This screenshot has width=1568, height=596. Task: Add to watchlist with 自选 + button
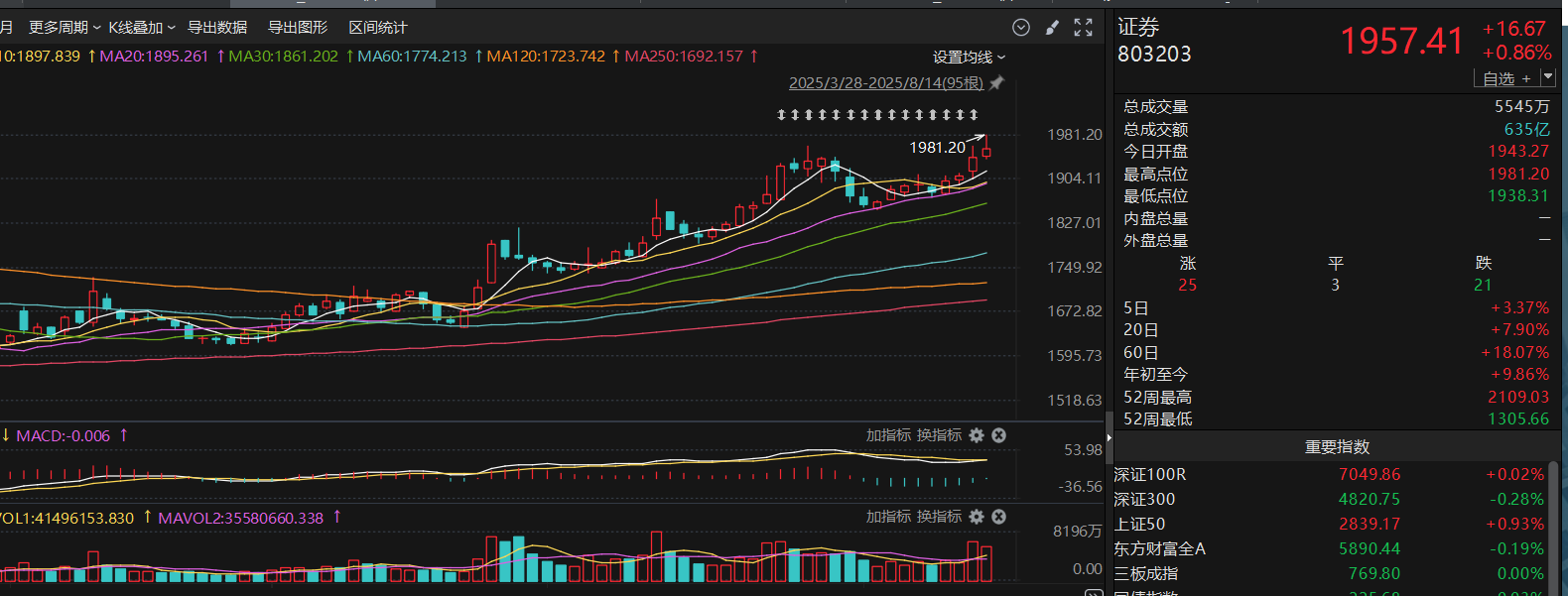point(1506,78)
